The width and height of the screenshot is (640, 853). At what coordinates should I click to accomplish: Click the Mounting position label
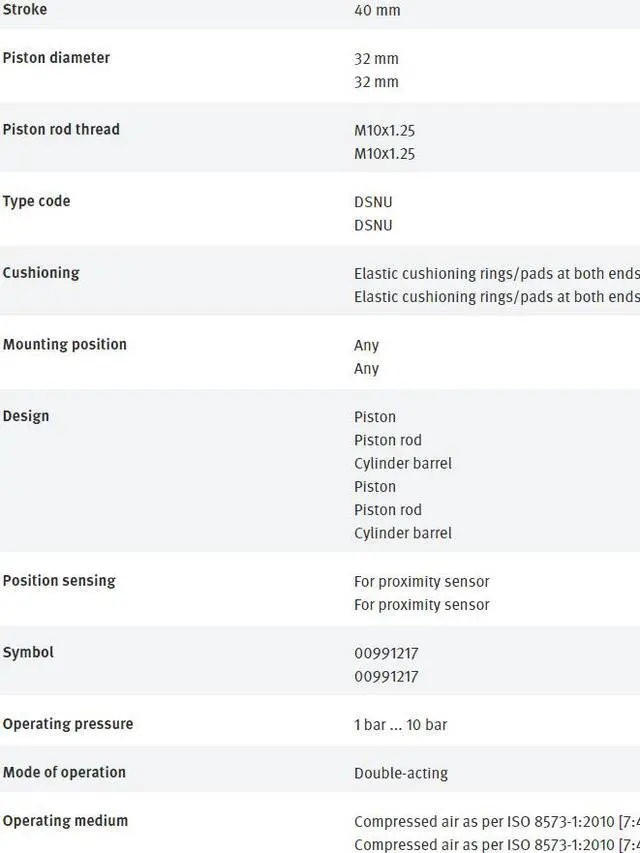(x=65, y=345)
